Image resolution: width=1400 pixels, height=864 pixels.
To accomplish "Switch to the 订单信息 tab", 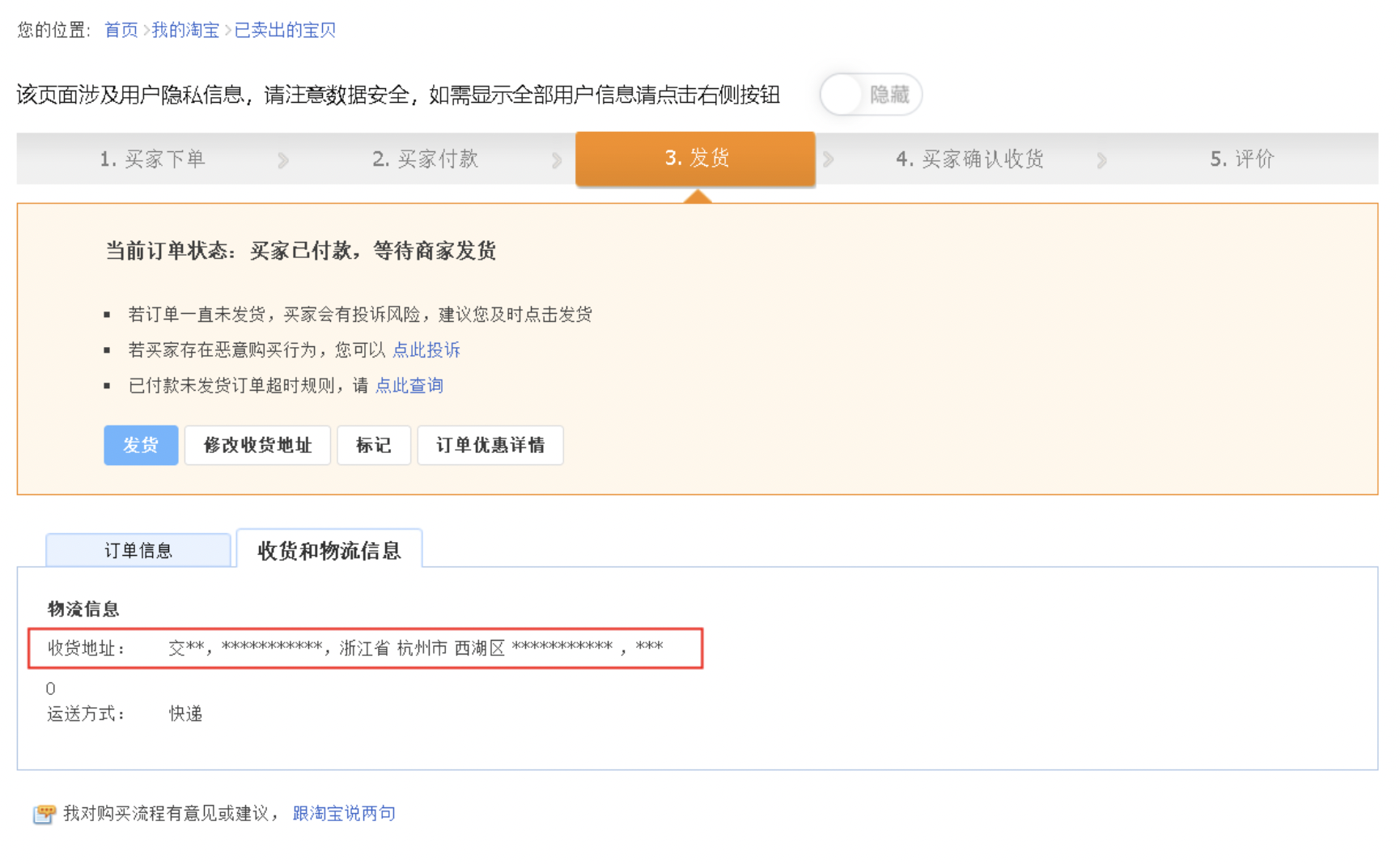I will (138, 551).
